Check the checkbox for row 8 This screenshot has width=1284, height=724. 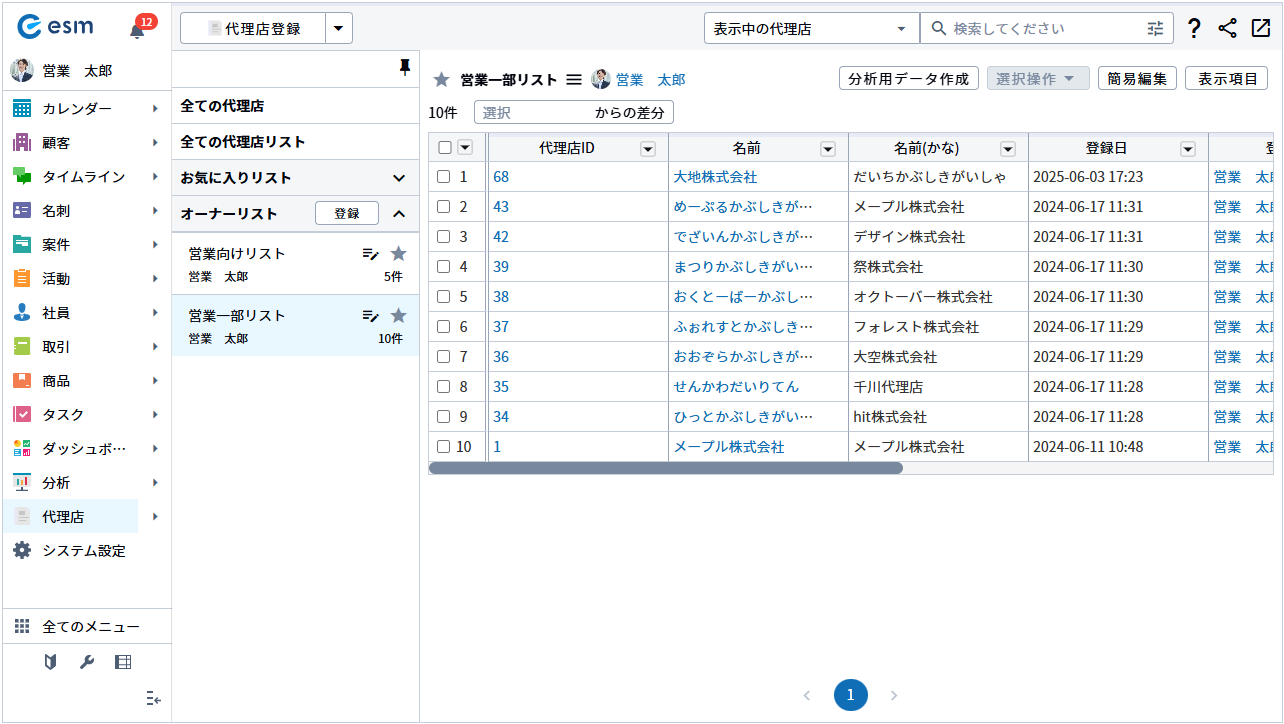pyautogui.click(x=444, y=387)
